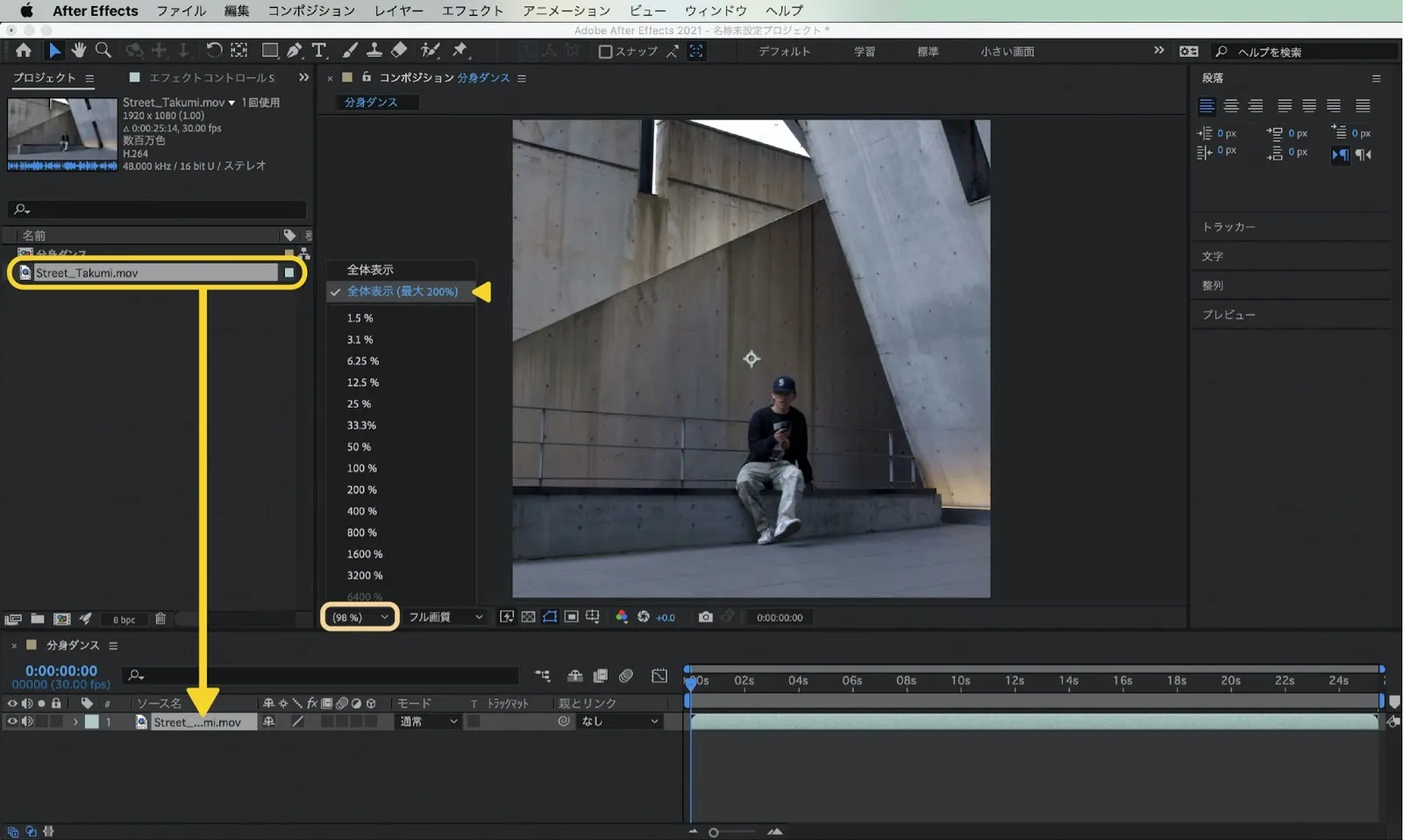Click the new folder icon in Project panel

[x=38, y=618]
